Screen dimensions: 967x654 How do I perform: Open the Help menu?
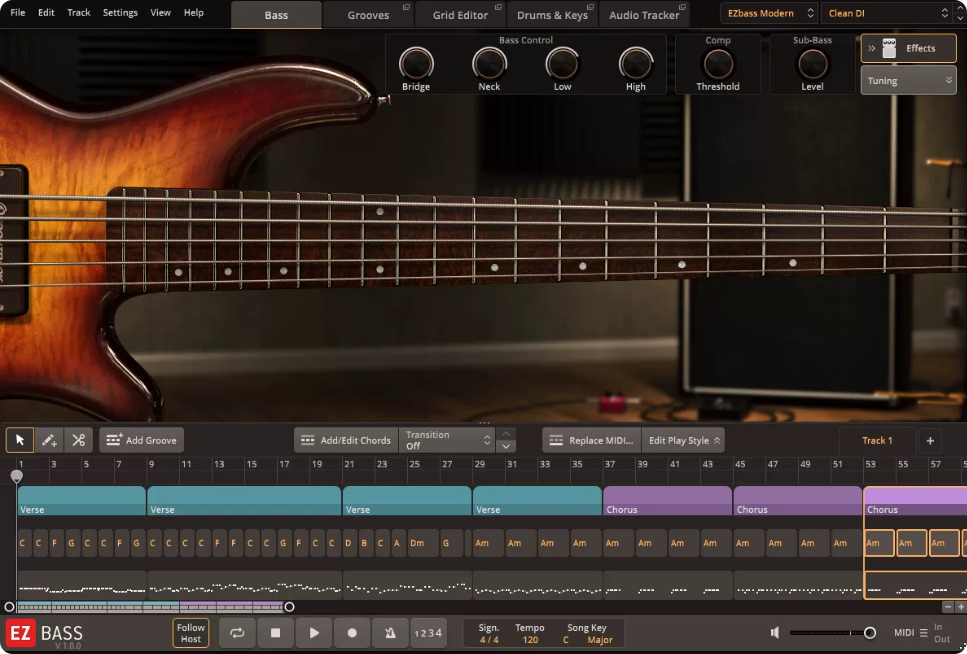click(x=194, y=12)
